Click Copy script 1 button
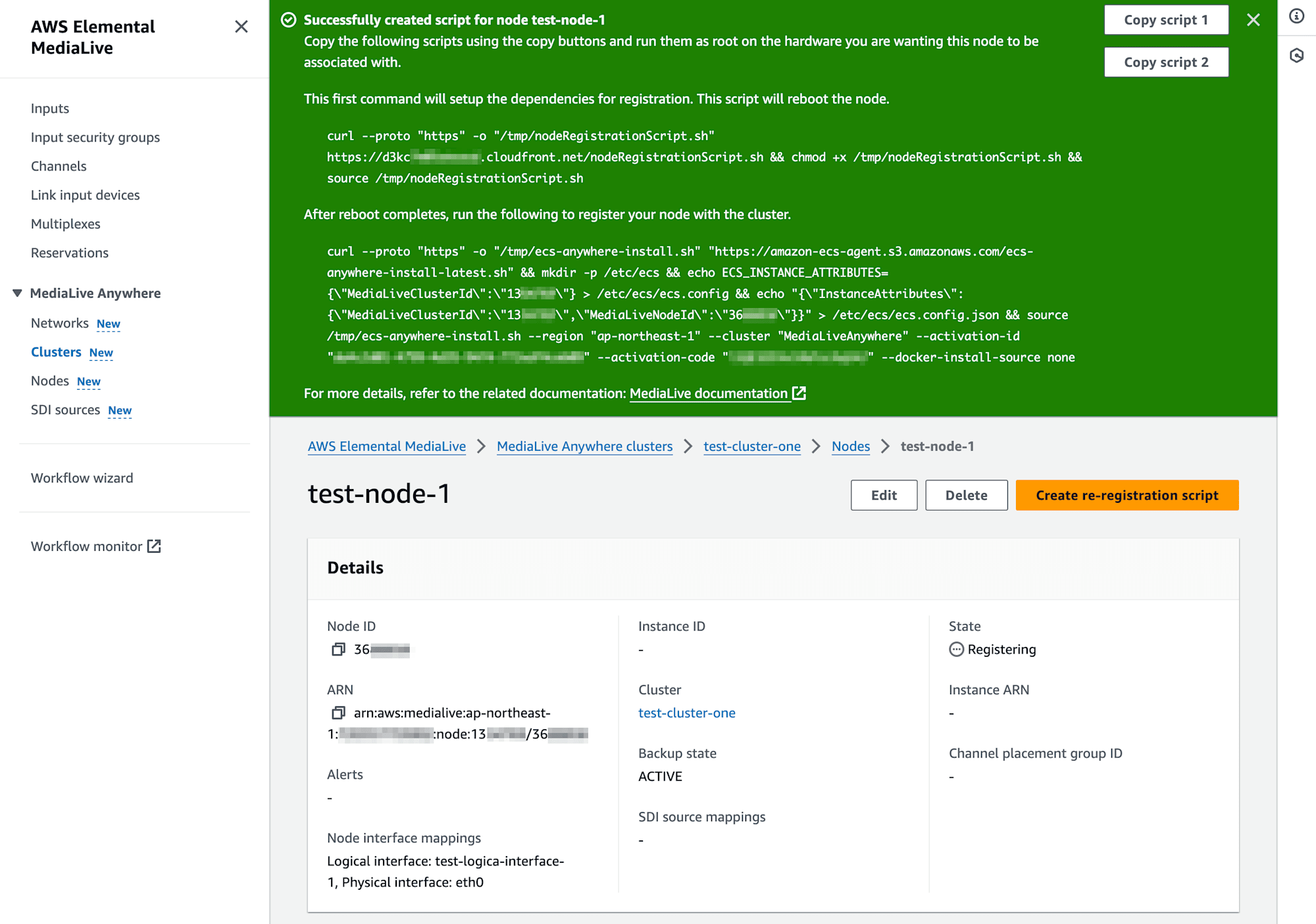 tap(1166, 20)
